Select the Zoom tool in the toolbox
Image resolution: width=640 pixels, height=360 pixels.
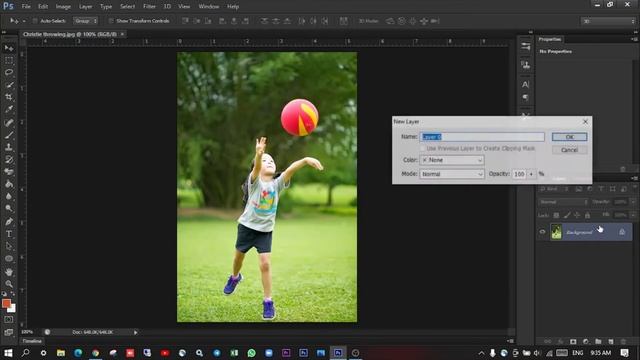(9, 284)
